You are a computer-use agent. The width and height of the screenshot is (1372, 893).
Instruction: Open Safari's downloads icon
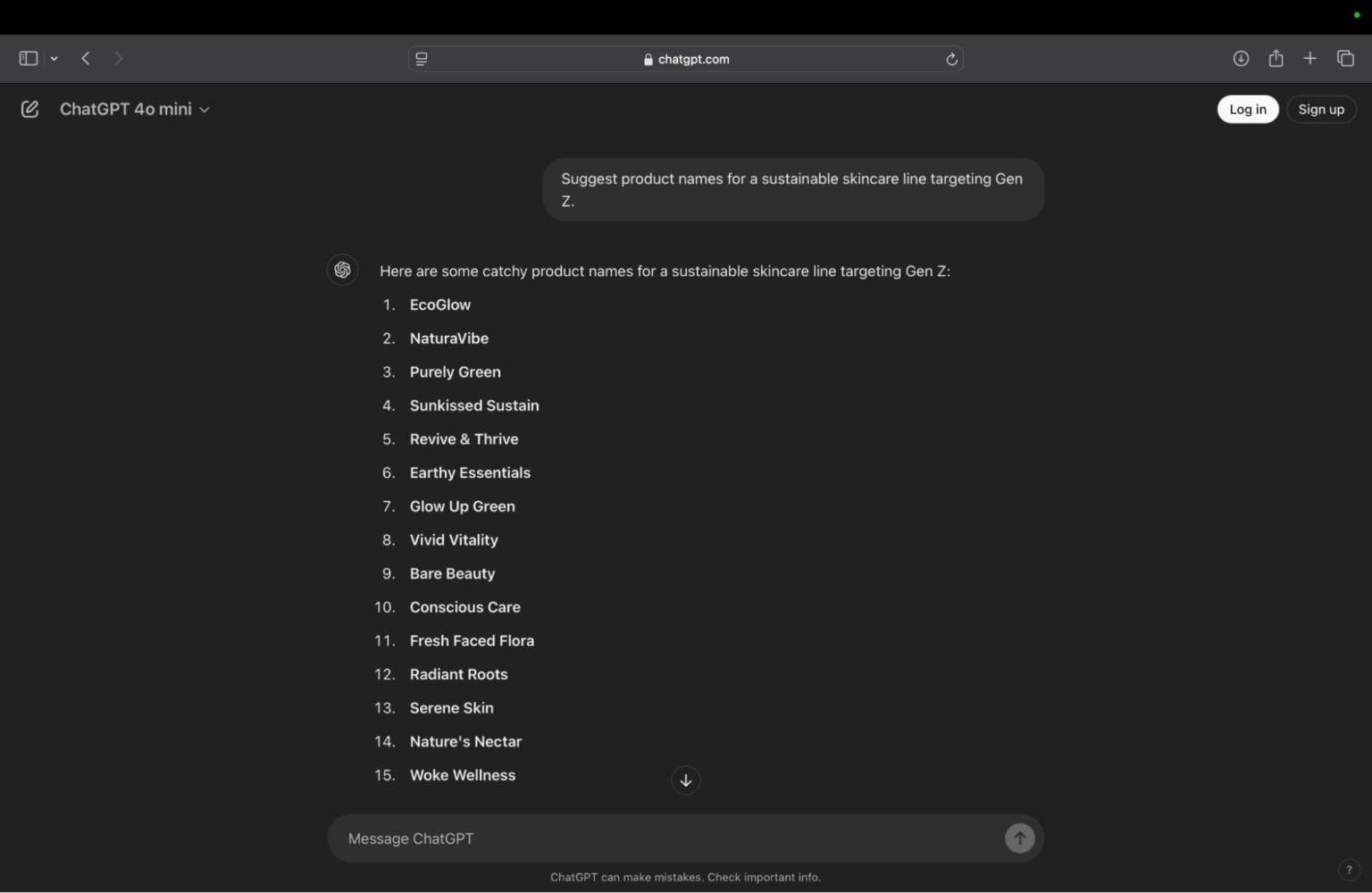point(1241,58)
